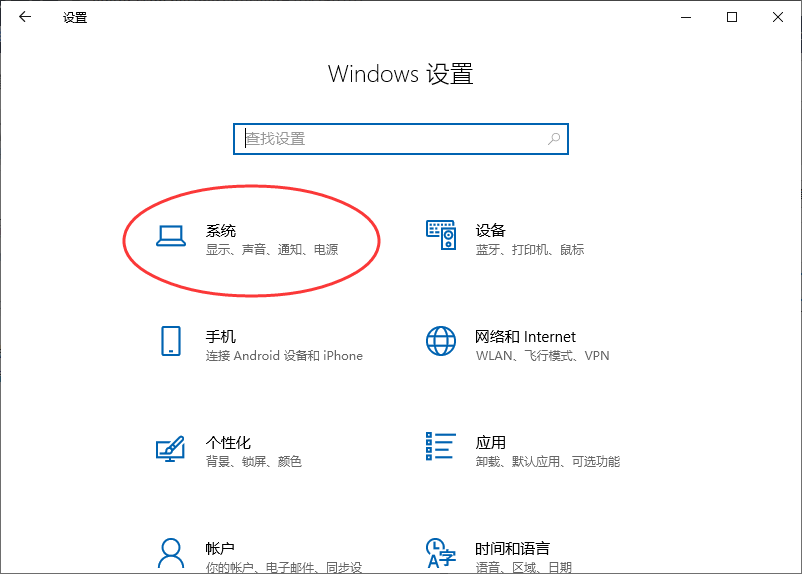Open the 帐户 person icon
This screenshot has width=802, height=574.
(171, 553)
